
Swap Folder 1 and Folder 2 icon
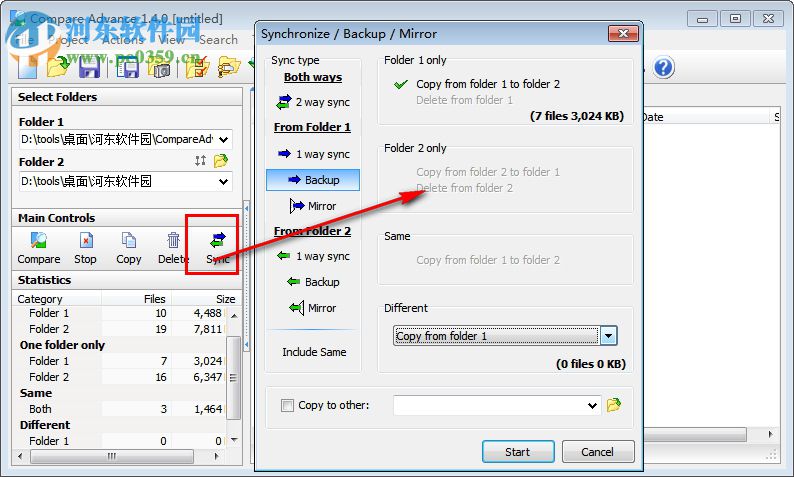tap(201, 161)
